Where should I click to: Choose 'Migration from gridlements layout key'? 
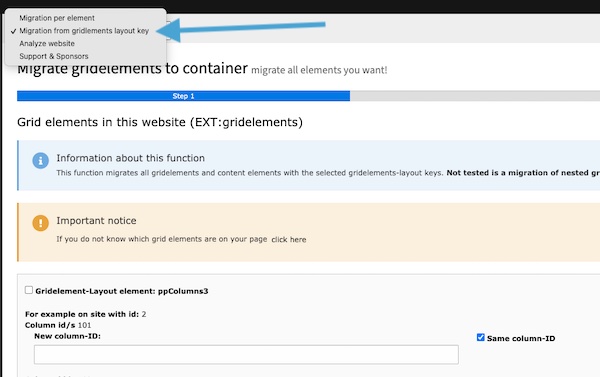coord(84,31)
